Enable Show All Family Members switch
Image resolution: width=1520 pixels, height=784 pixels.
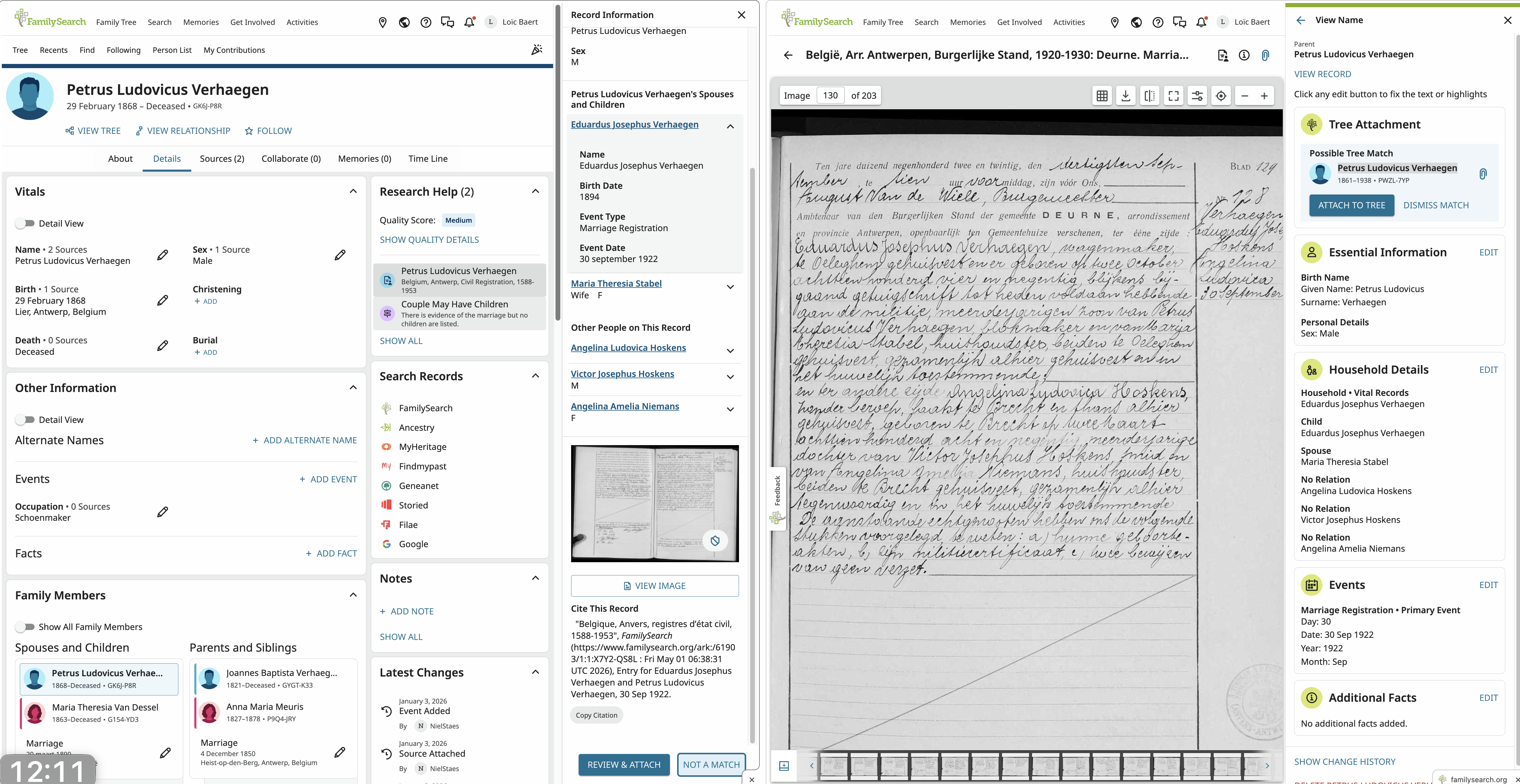[x=25, y=627]
